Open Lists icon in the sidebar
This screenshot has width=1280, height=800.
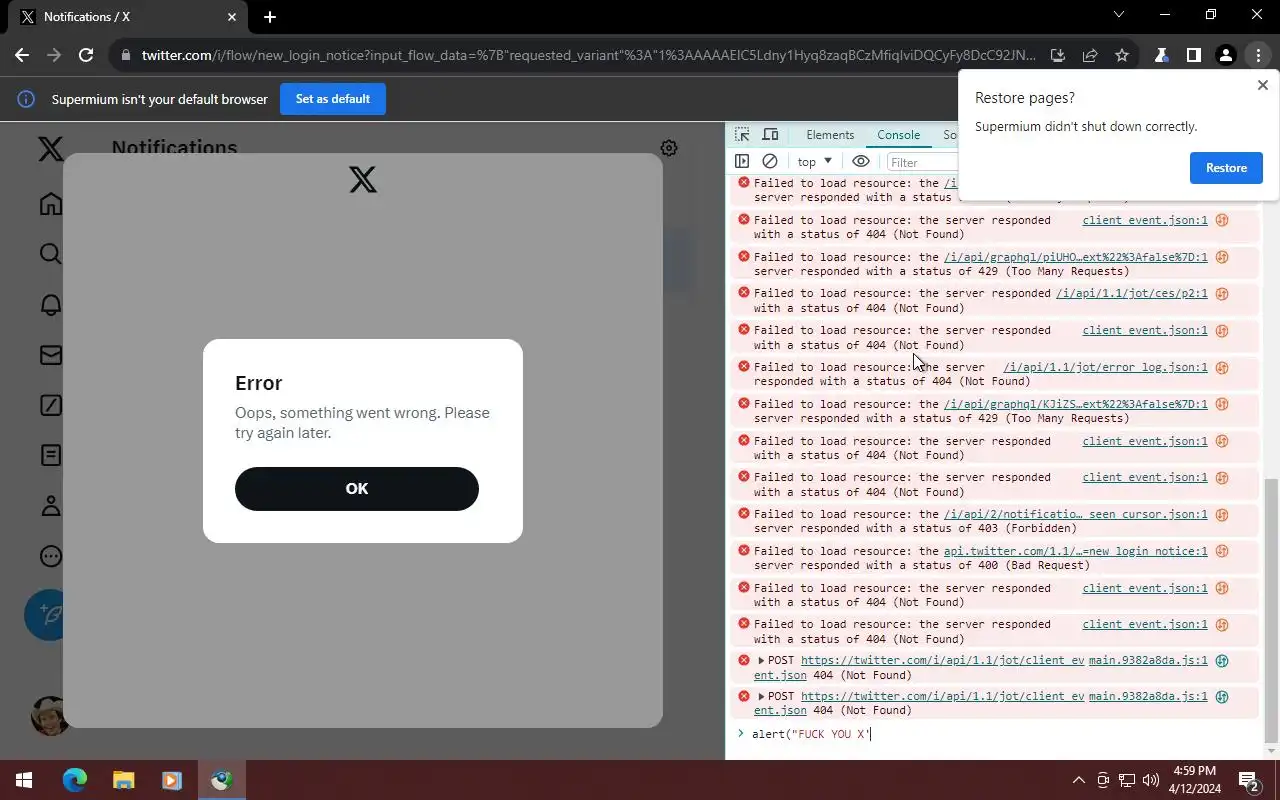coord(50,455)
